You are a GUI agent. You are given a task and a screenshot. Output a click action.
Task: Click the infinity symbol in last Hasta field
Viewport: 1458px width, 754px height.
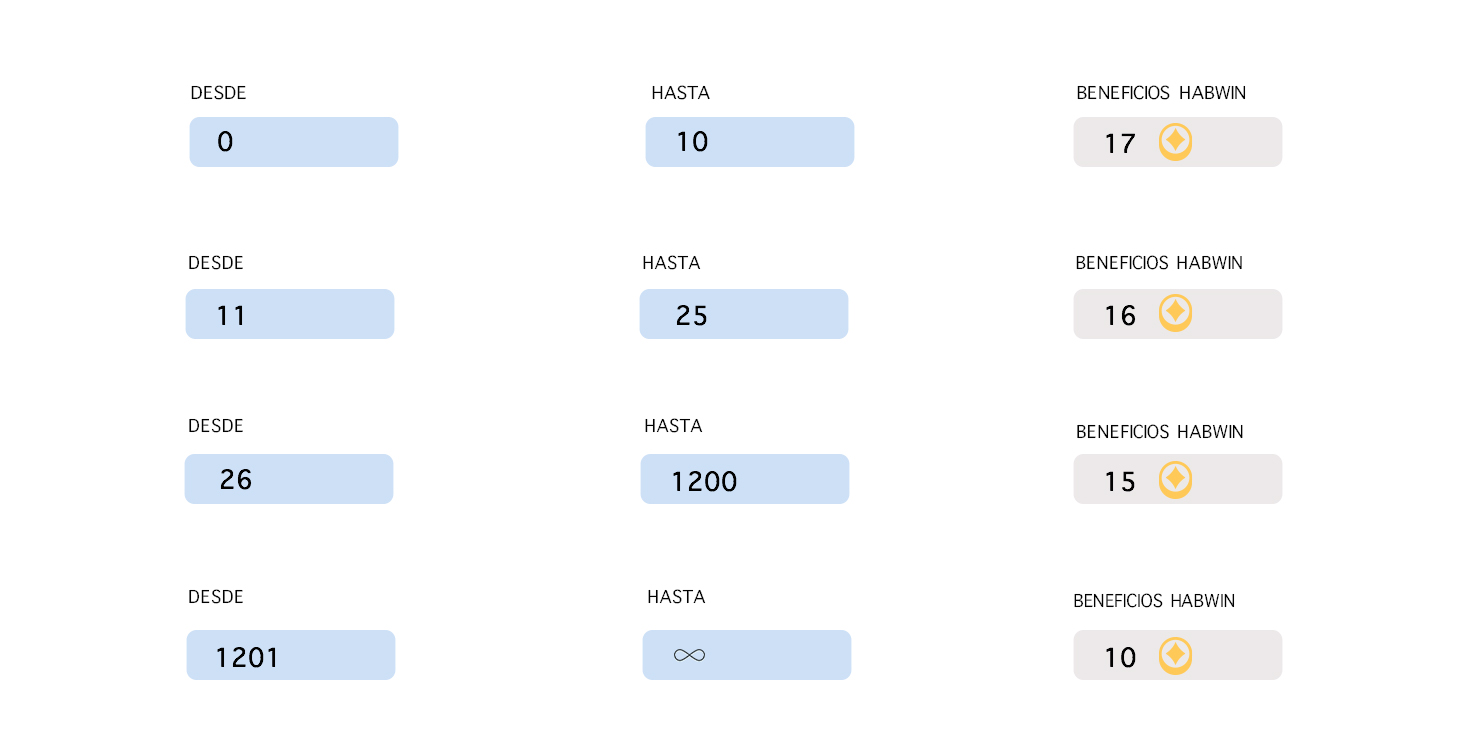pyautogui.click(x=690, y=655)
